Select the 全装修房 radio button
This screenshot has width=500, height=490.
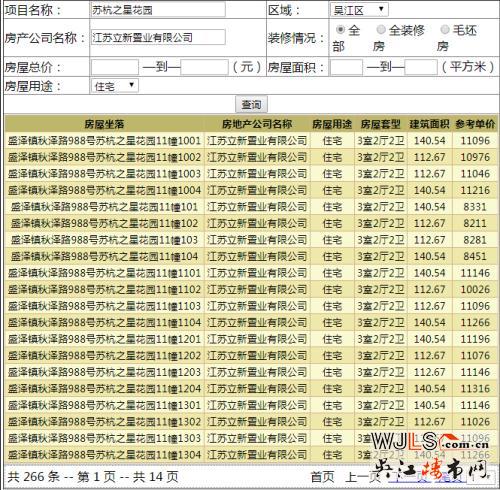pyautogui.click(x=381, y=30)
